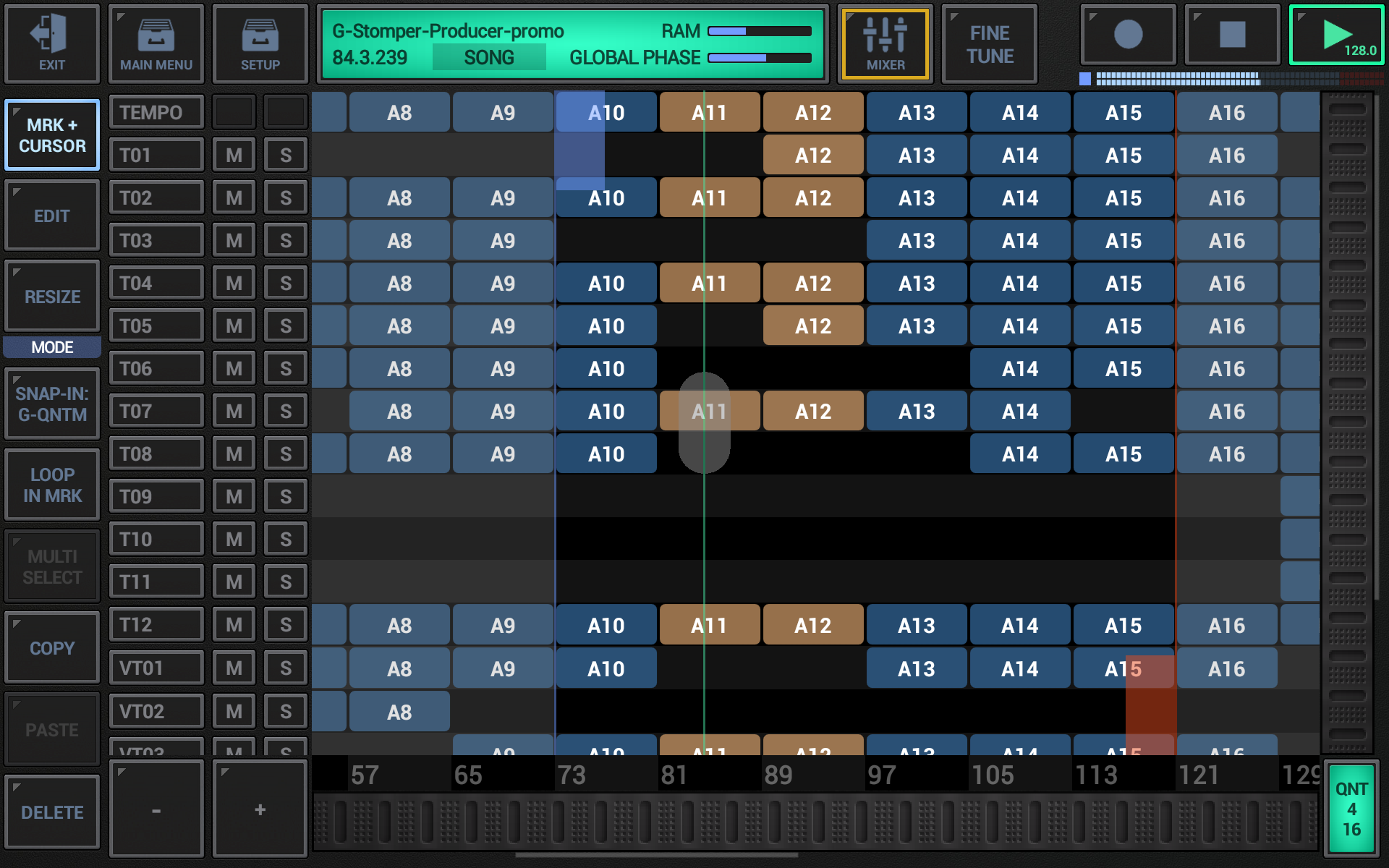Enable Multi Select
1389x868 pixels.
coord(51,566)
